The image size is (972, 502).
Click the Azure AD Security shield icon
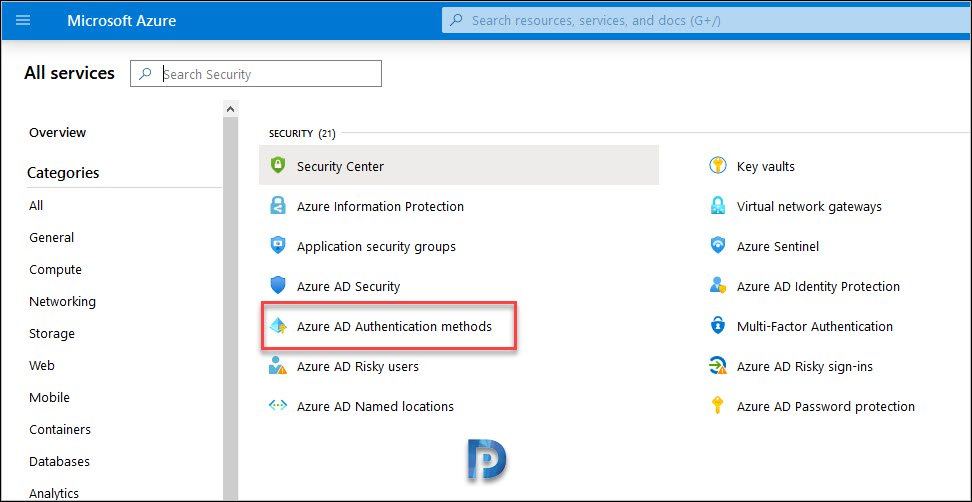(x=278, y=286)
